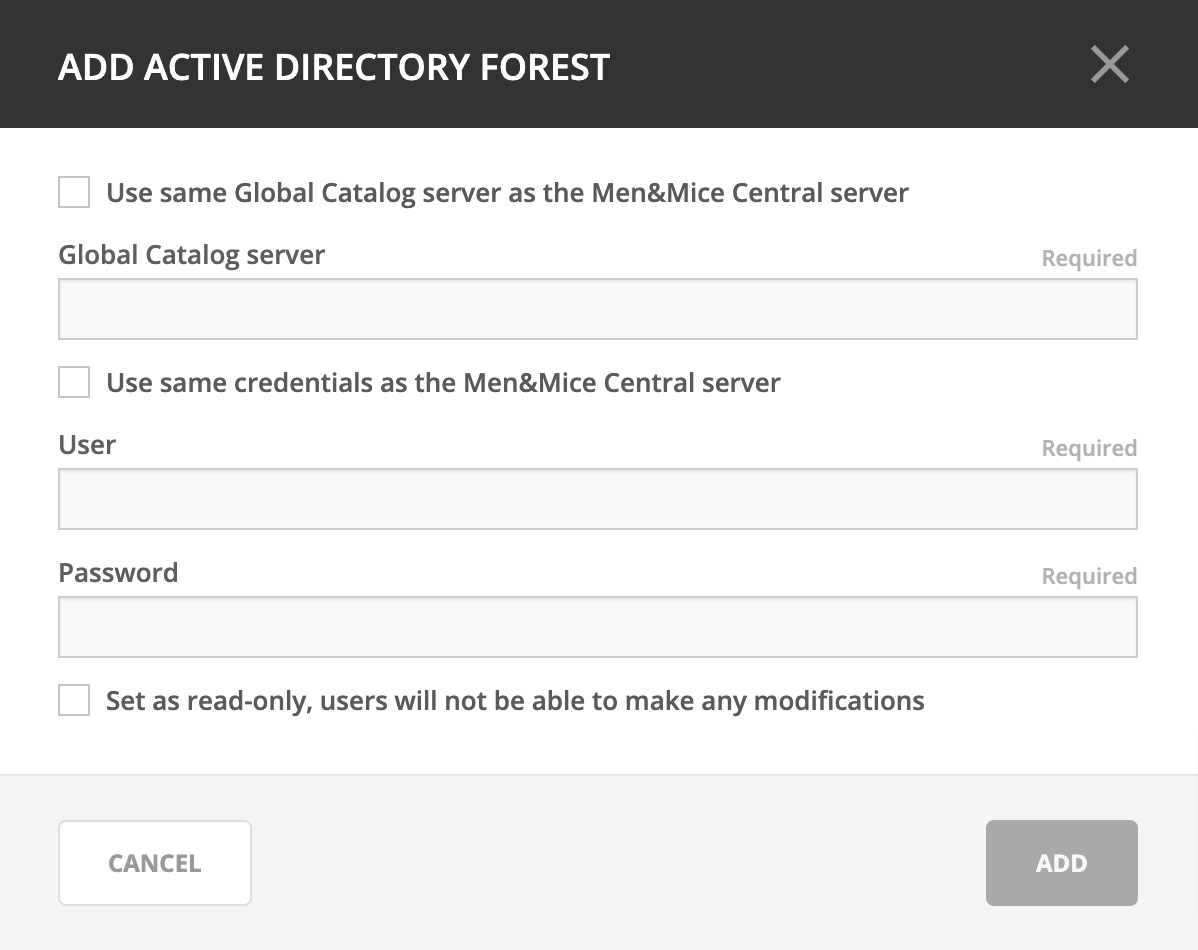Focus the Global Catalog server text field

pyautogui.click(x=597, y=309)
